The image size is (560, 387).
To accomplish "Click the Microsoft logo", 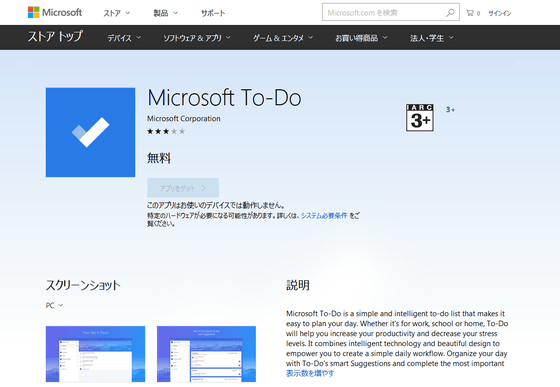I will tap(55, 12).
